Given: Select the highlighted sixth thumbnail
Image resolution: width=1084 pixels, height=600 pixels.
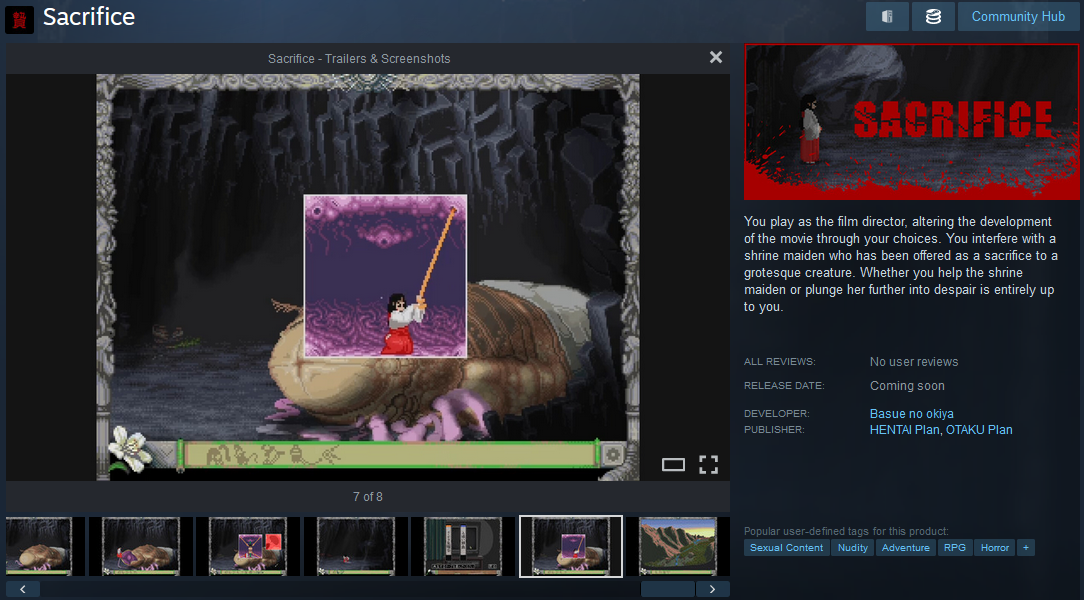Looking at the screenshot, I should [570, 546].
